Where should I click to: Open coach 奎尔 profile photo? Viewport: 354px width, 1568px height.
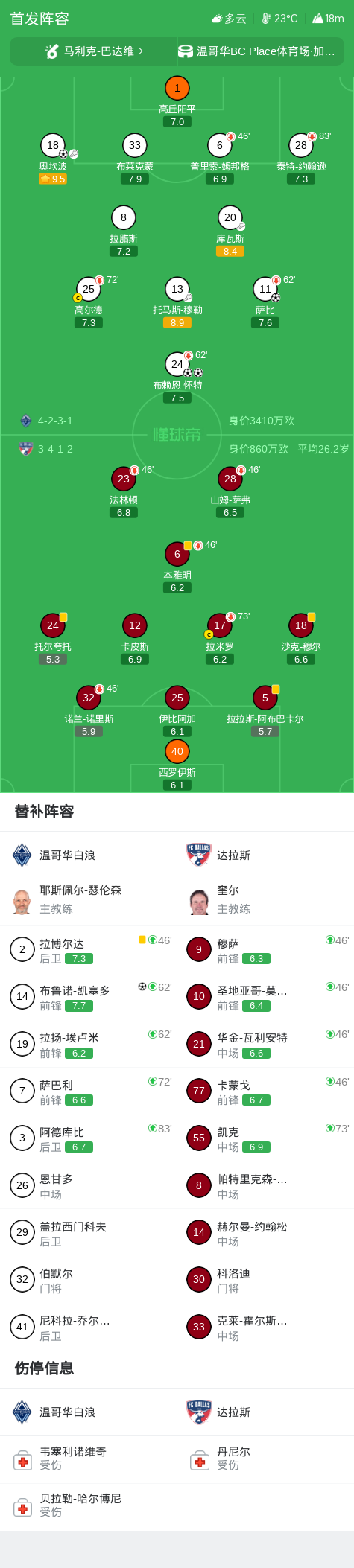(199, 902)
